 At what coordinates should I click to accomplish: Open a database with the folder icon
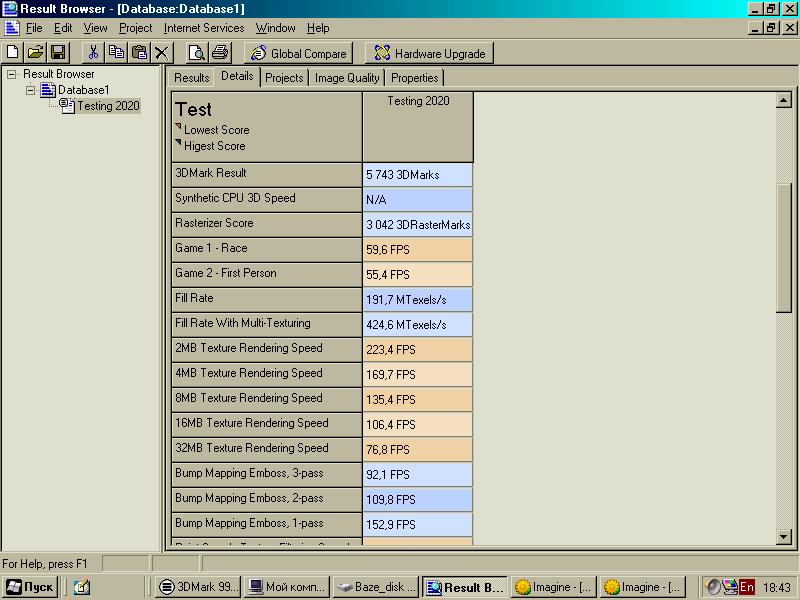35,53
